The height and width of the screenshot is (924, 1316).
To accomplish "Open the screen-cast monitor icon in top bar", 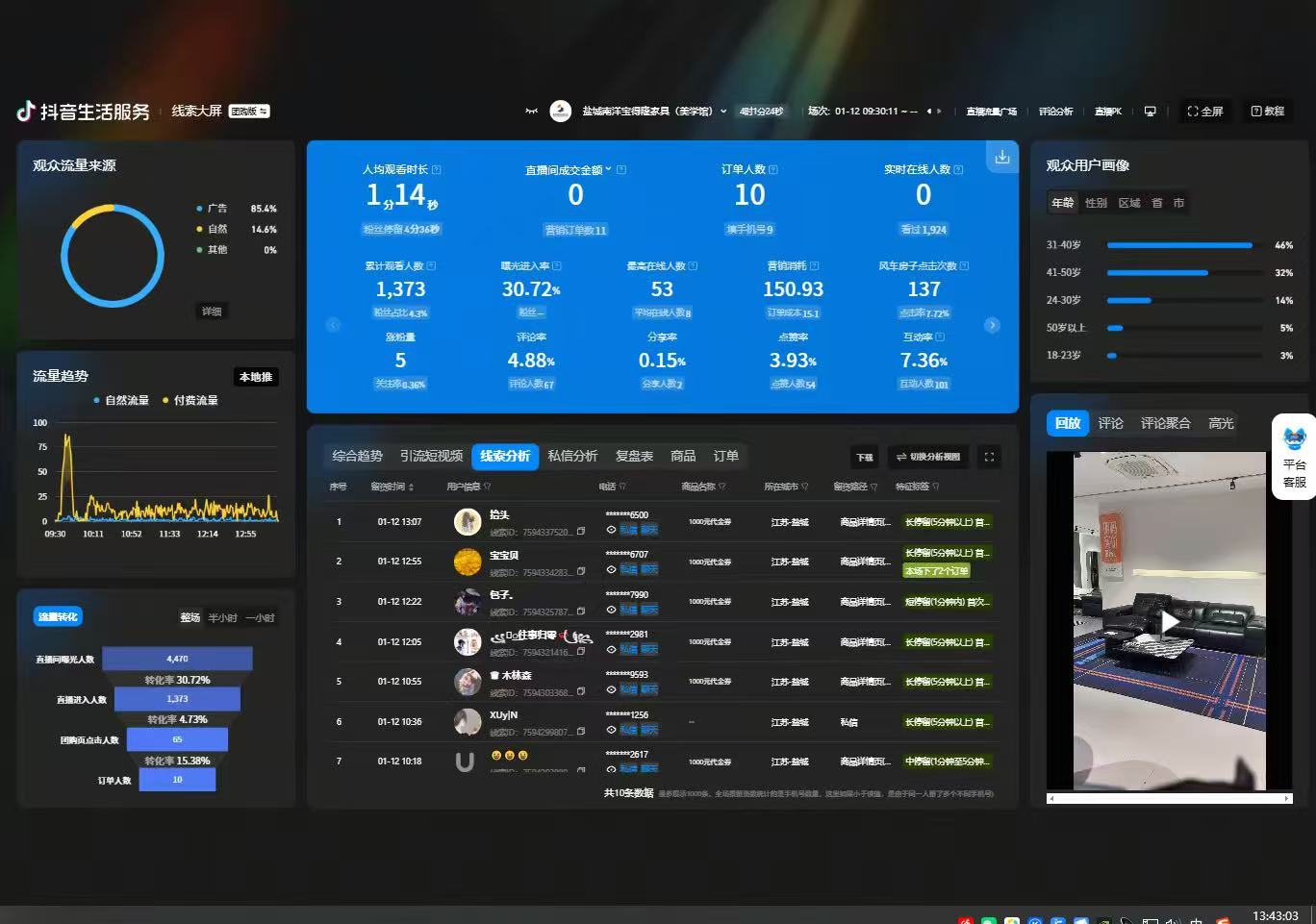I will click(1150, 112).
